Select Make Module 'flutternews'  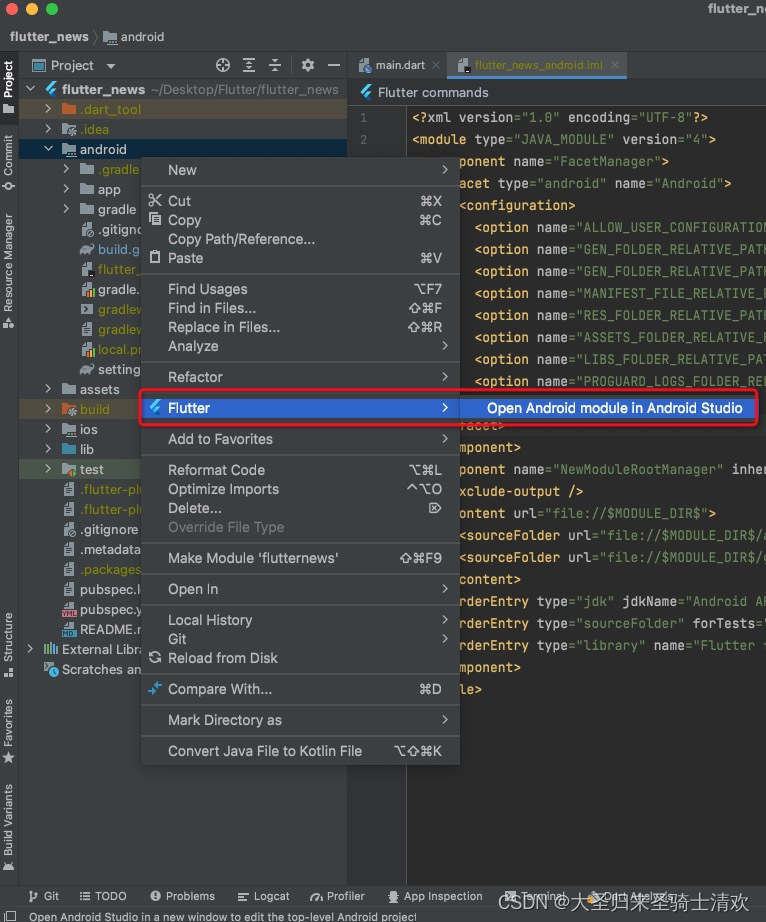[x=300, y=558]
